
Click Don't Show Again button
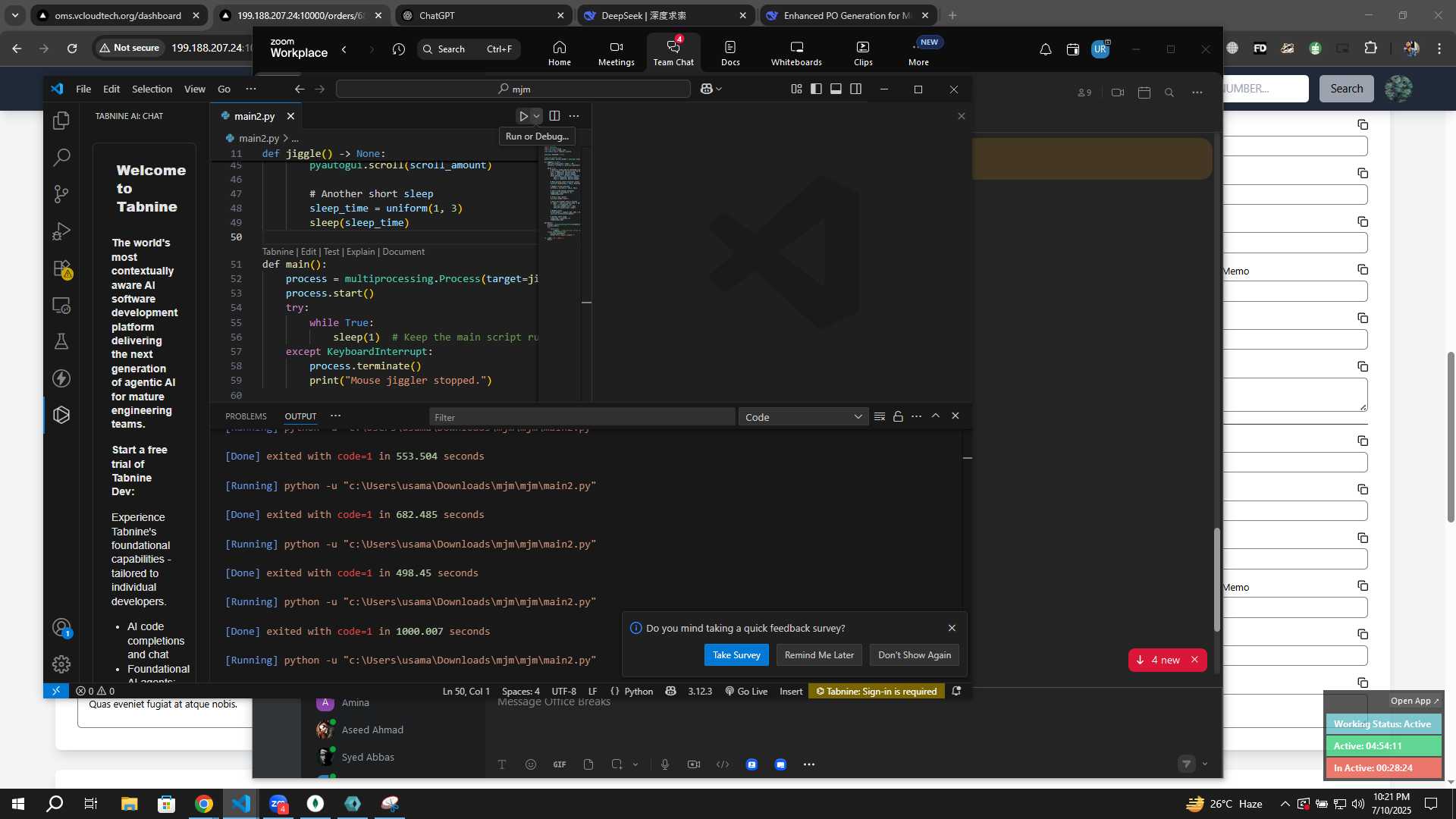coord(915,655)
